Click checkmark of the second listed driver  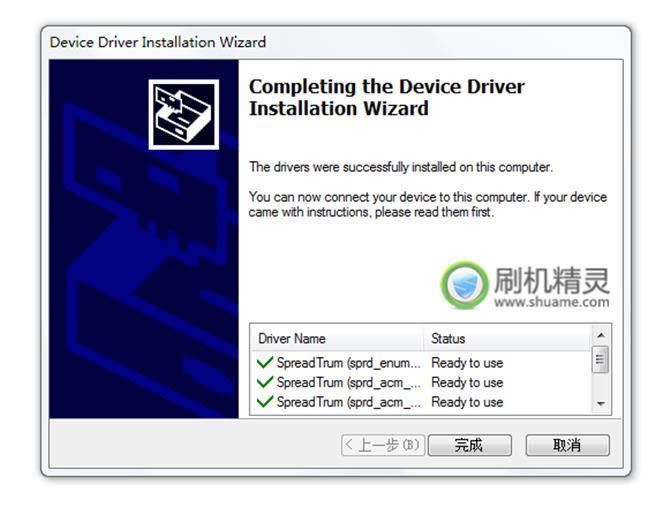point(265,382)
